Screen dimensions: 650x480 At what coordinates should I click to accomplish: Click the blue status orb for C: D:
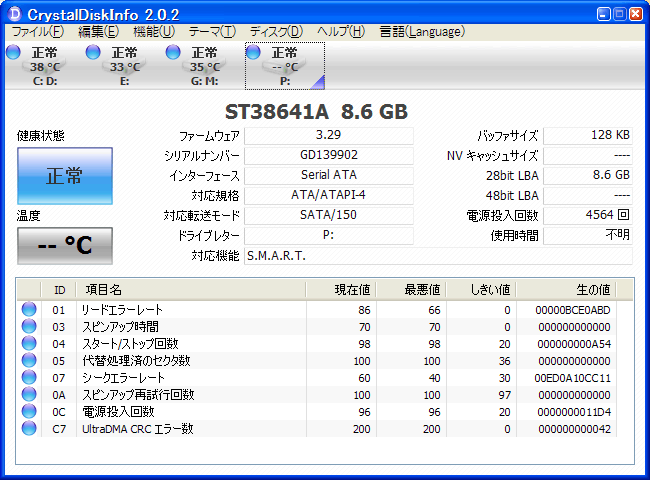point(13,52)
